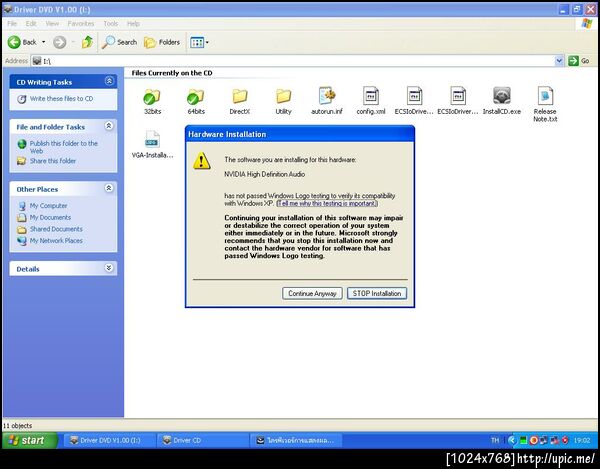
Task: Select the config.xml file icon
Action: coord(371,96)
